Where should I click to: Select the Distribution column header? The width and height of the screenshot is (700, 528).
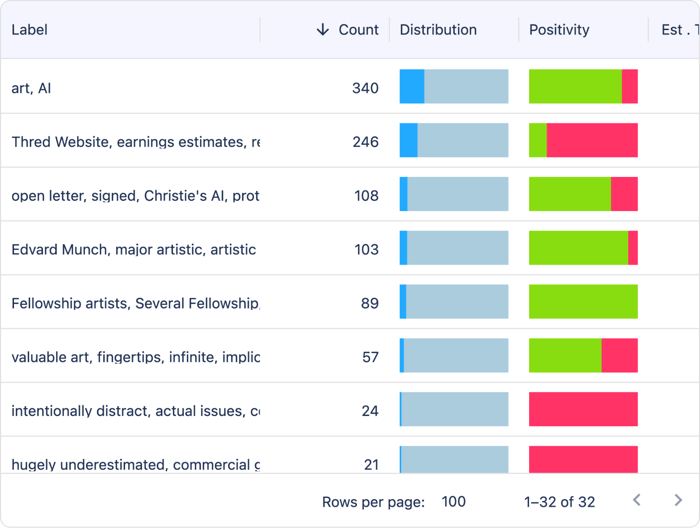coord(438,30)
